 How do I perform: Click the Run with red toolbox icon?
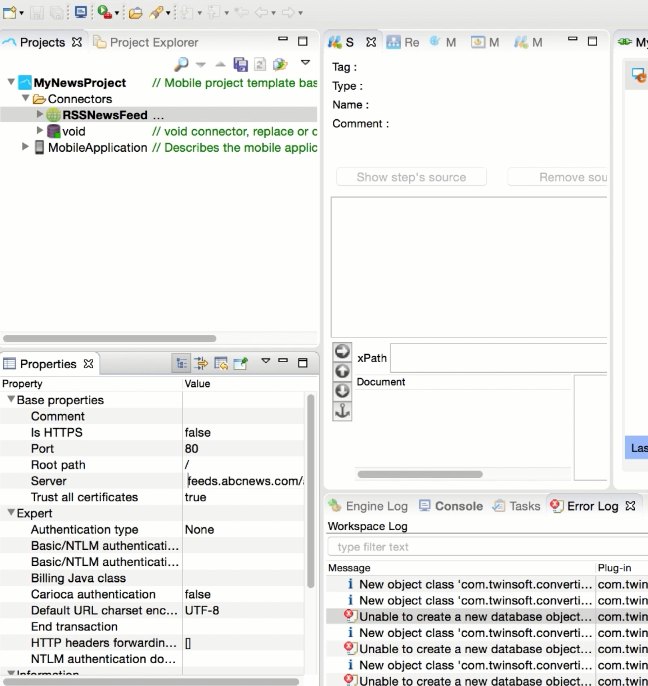tap(104, 12)
